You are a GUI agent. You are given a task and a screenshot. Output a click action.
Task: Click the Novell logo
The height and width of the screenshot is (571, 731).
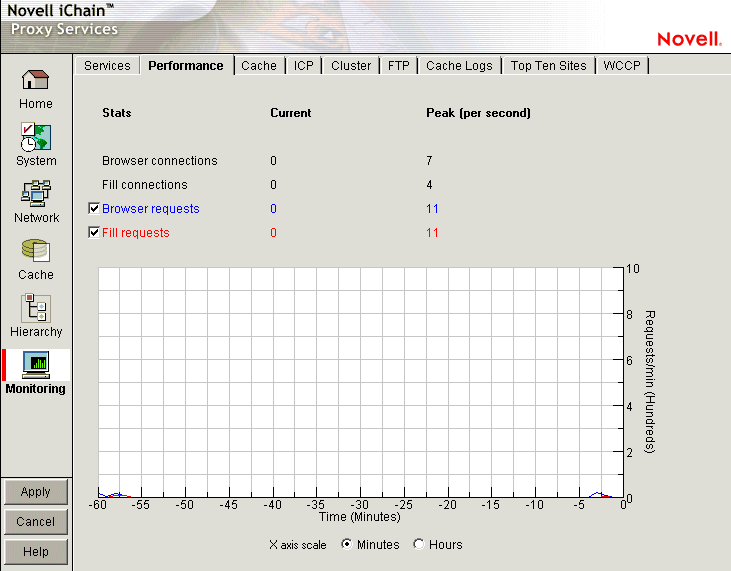click(689, 39)
